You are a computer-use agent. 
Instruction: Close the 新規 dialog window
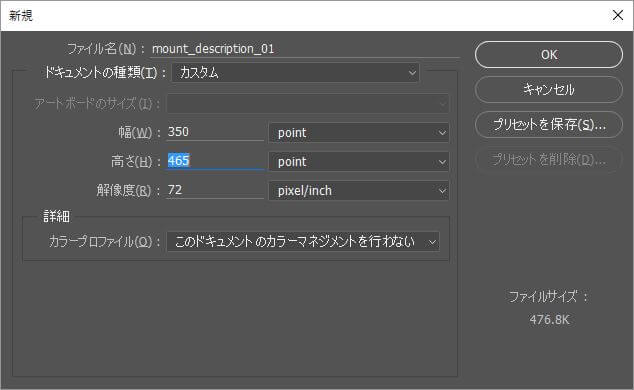click(x=617, y=15)
